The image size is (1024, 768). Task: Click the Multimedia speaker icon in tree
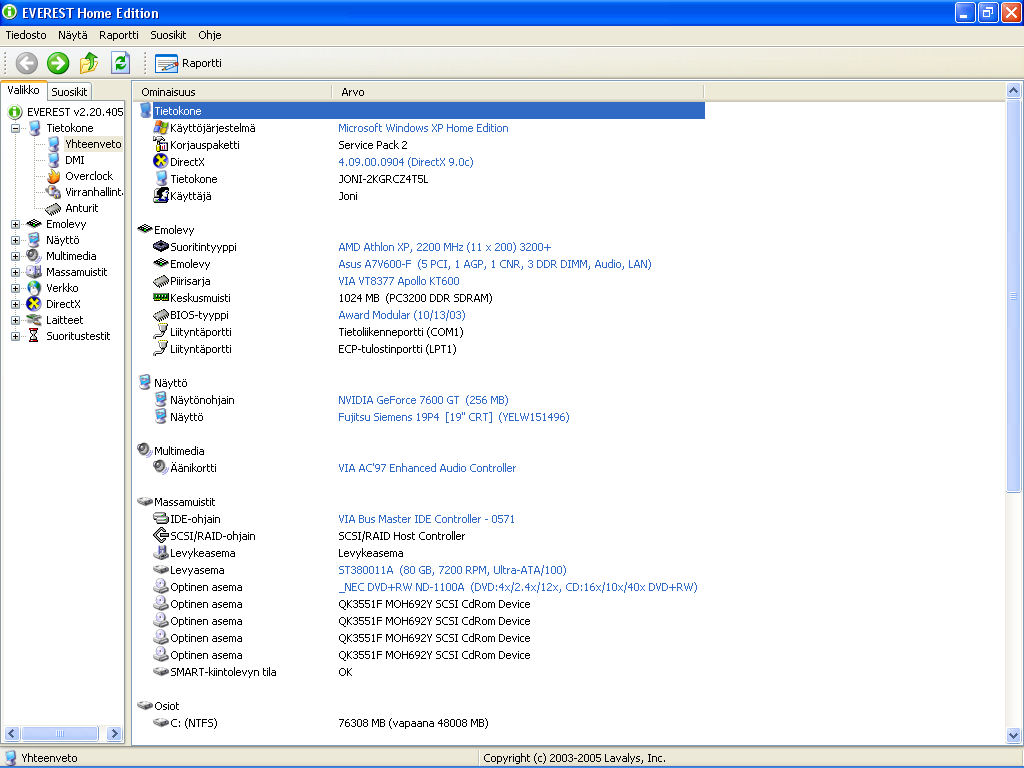(34, 256)
